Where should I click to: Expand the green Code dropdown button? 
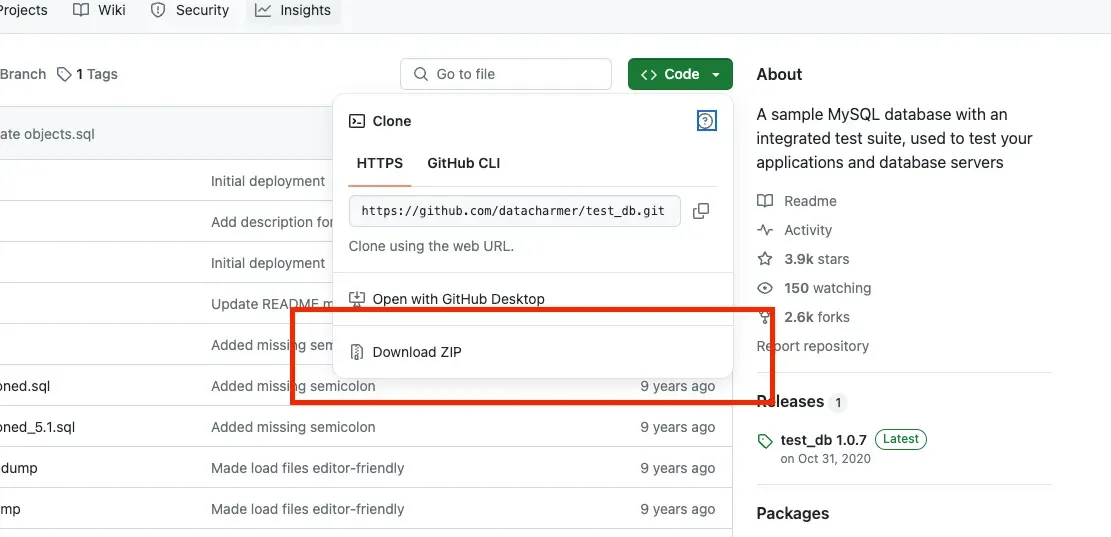pos(680,74)
